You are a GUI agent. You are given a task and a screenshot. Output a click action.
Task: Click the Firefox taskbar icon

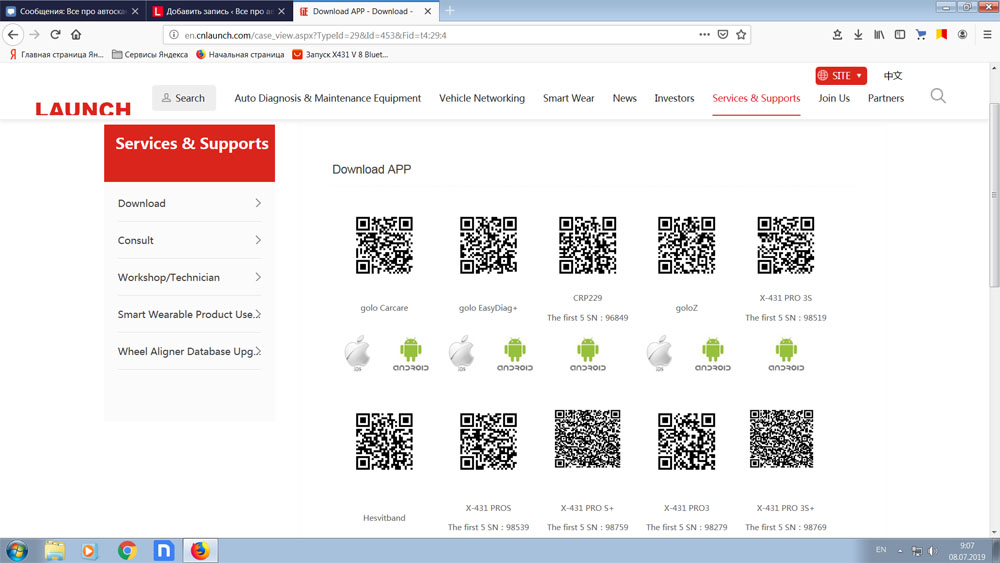pos(200,550)
